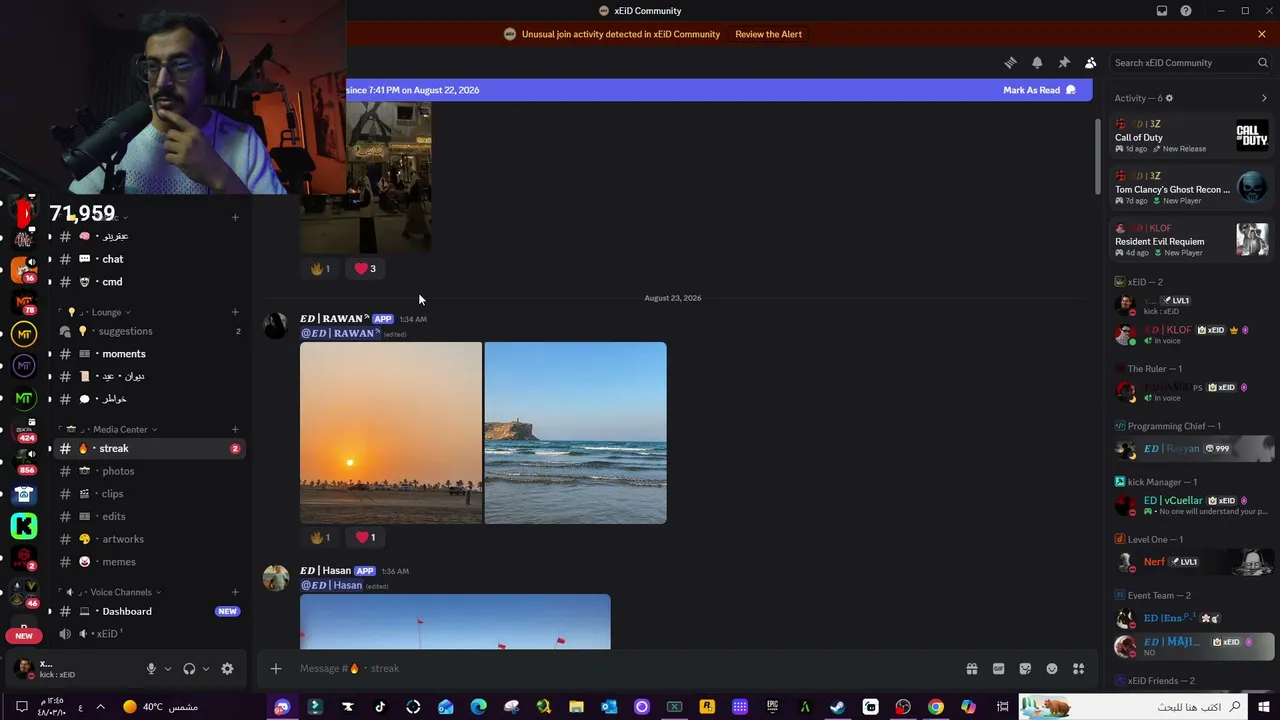1280x720 pixels.
Task: Open the suggestions channel
Action: pyautogui.click(x=149, y=331)
